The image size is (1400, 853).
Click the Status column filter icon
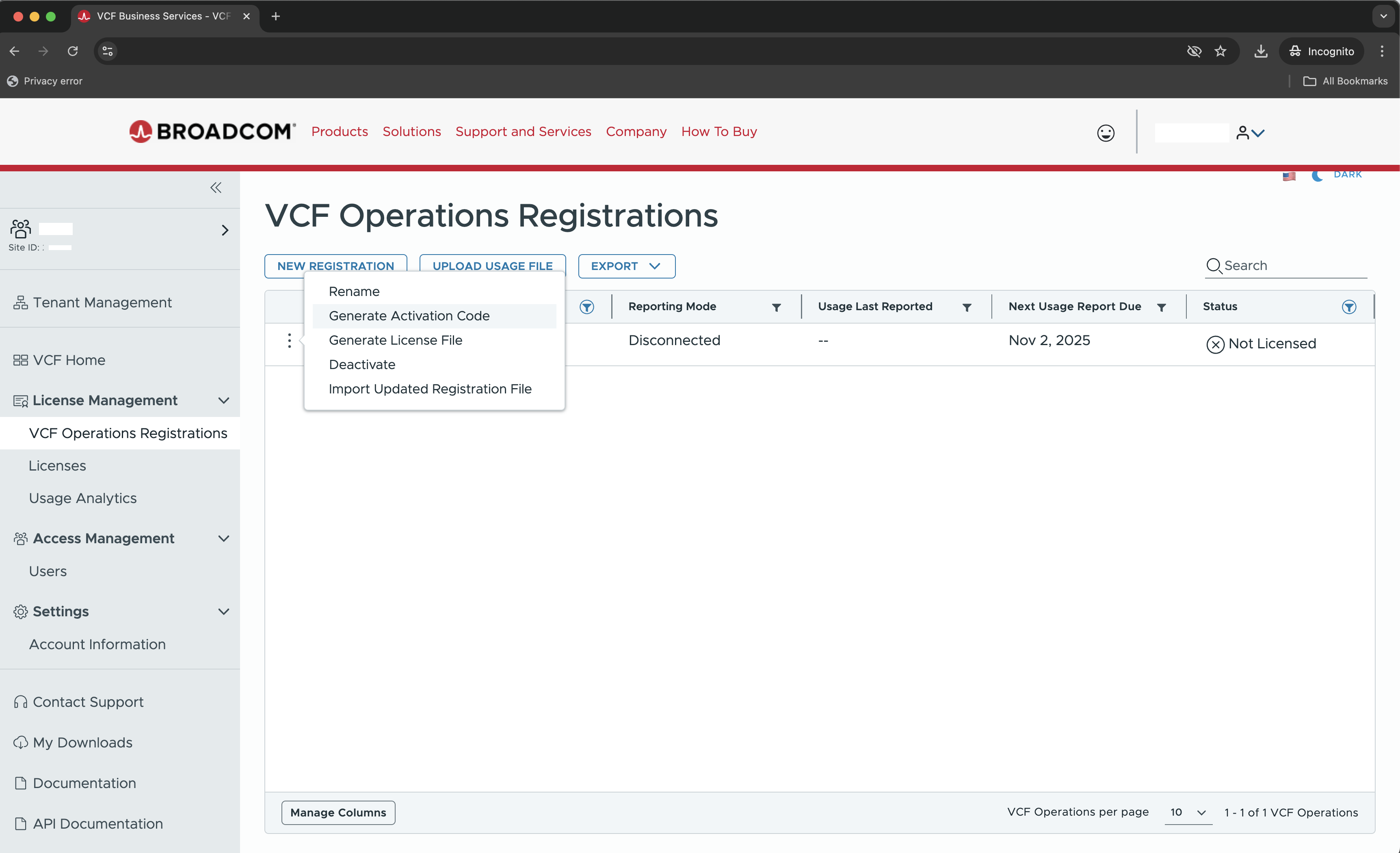(x=1348, y=307)
